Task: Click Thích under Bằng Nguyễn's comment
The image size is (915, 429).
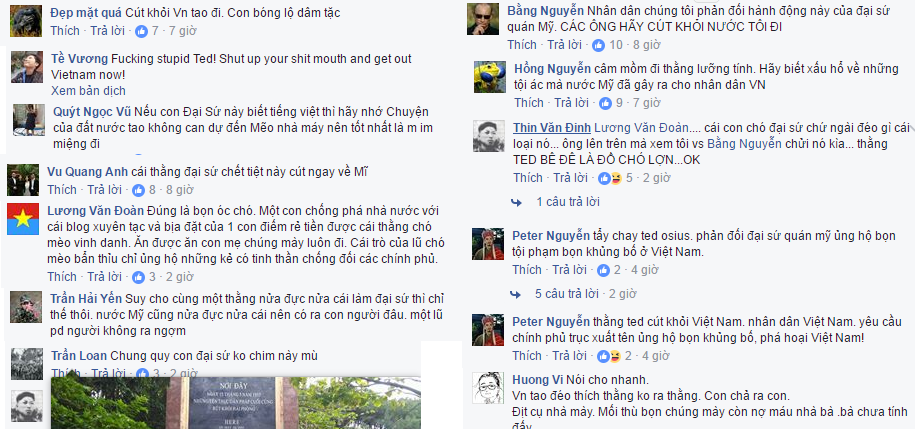Action: pos(522,44)
